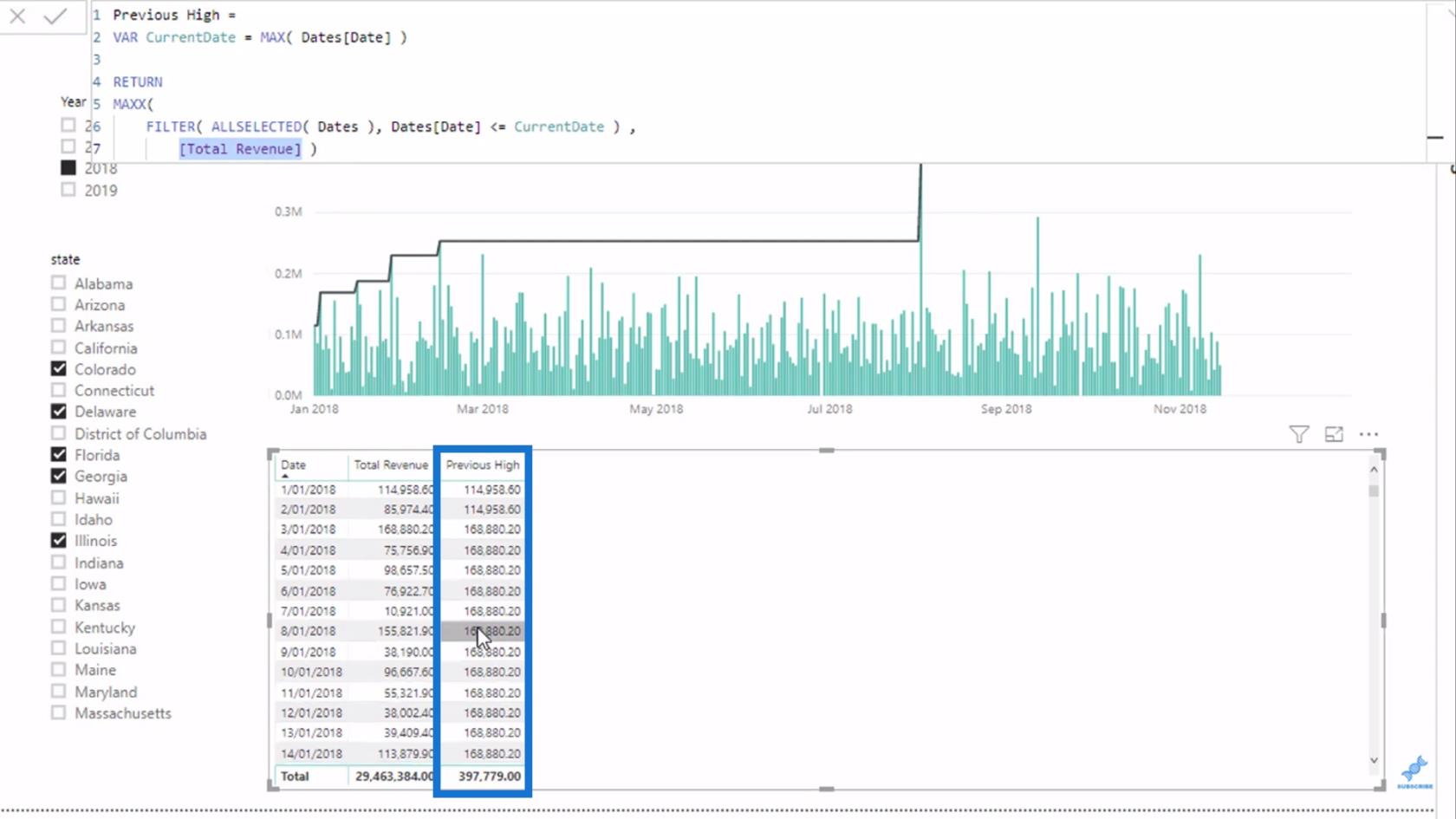
Task: Check the Arizona state checkbox
Action: point(58,304)
